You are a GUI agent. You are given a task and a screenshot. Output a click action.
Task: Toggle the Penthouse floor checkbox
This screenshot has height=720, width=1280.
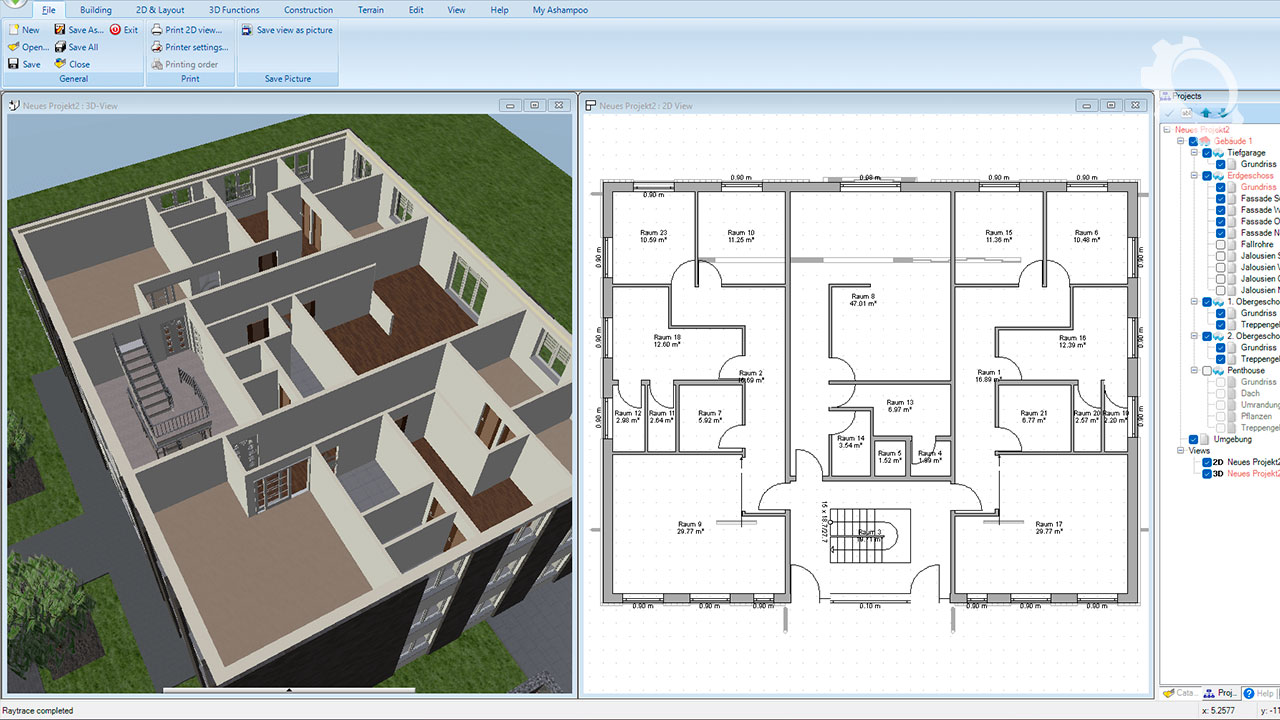point(1207,371)
